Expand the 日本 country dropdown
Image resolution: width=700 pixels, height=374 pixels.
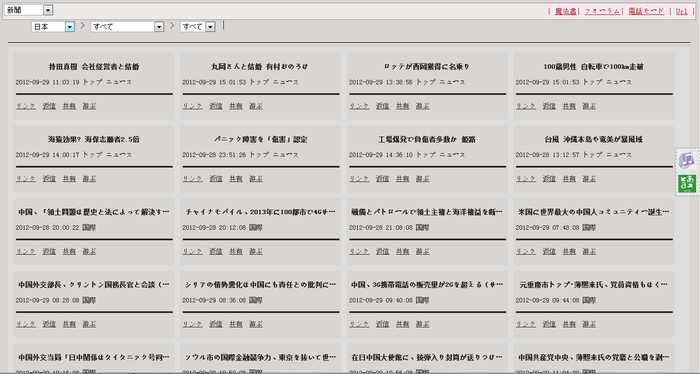[53, 27]
